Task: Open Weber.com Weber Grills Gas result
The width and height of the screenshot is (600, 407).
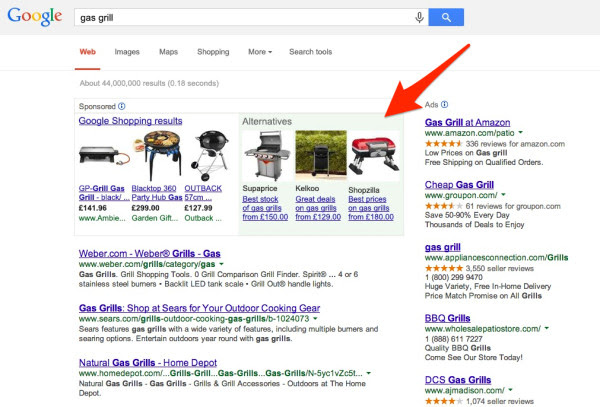Action: pos(150,254)
